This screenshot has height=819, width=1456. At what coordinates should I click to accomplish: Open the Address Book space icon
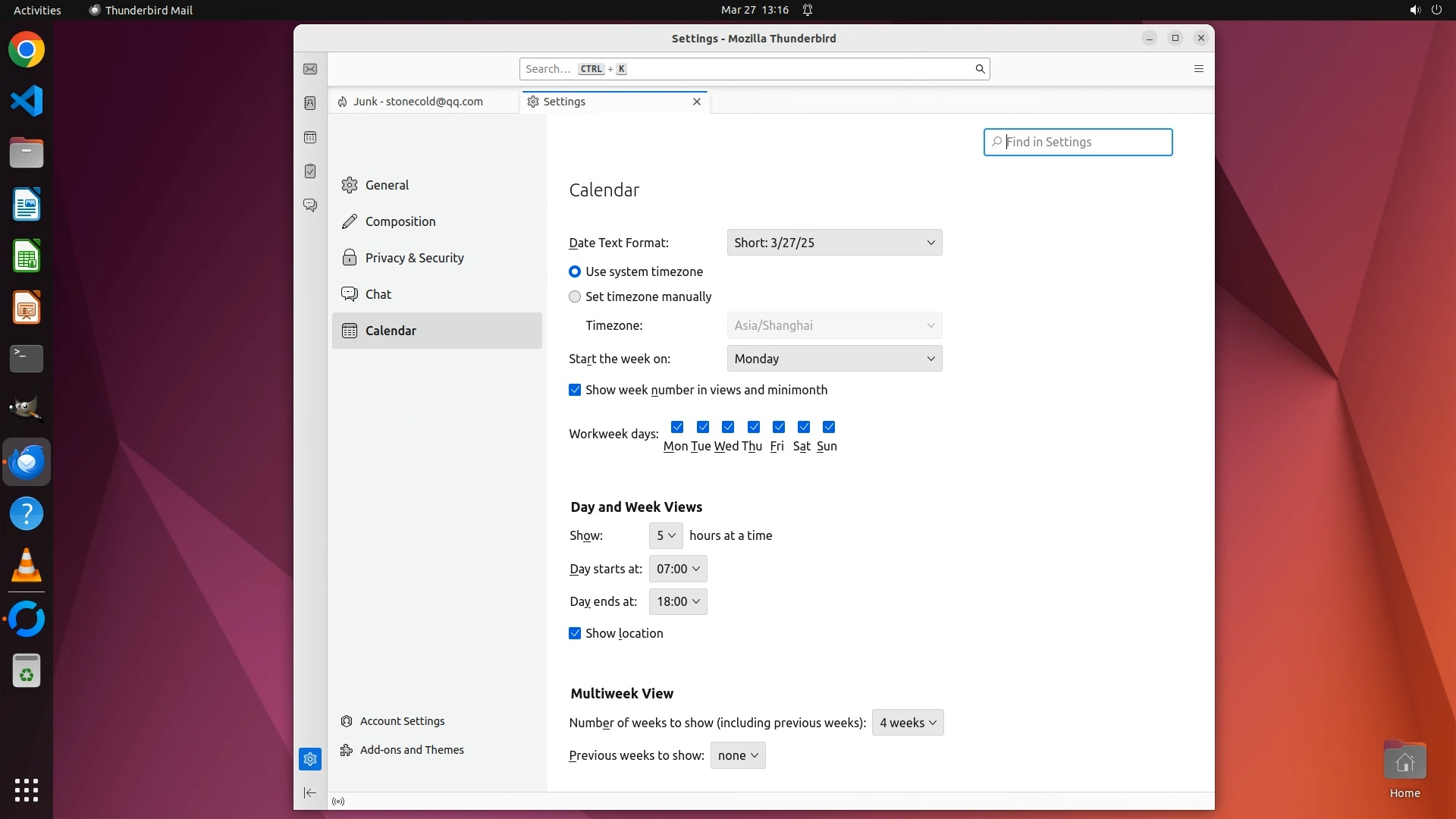pos(310,103)
